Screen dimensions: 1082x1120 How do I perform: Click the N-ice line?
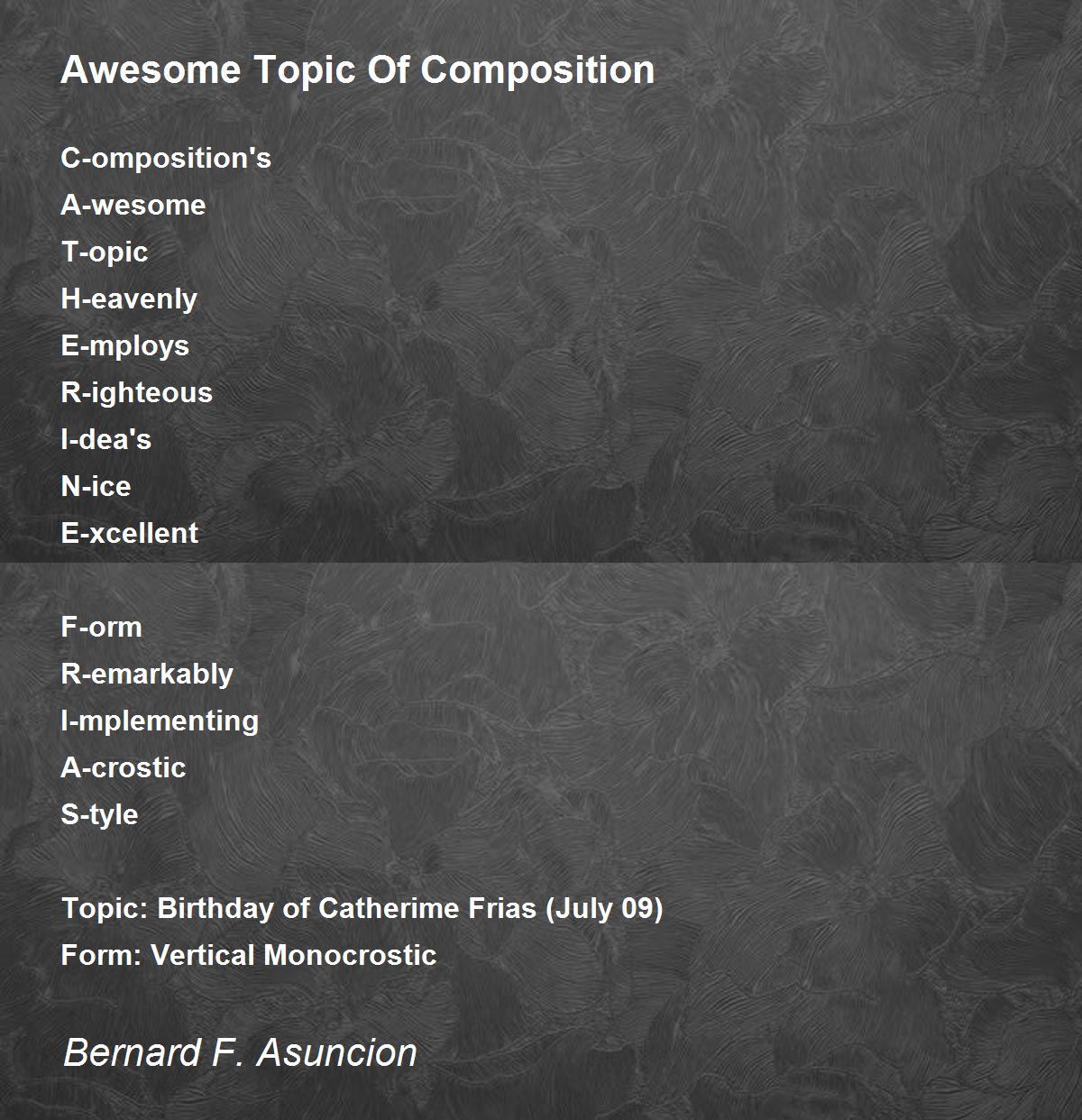click(96, 487)
